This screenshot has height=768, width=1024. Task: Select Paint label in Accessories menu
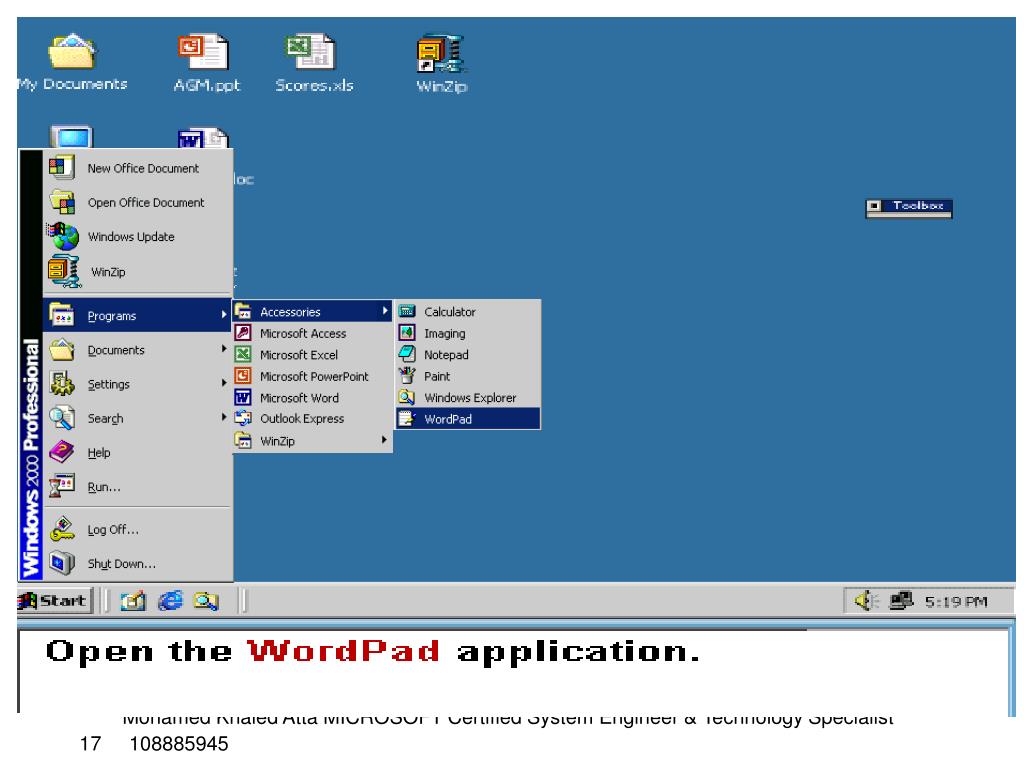tap(437, 376)
